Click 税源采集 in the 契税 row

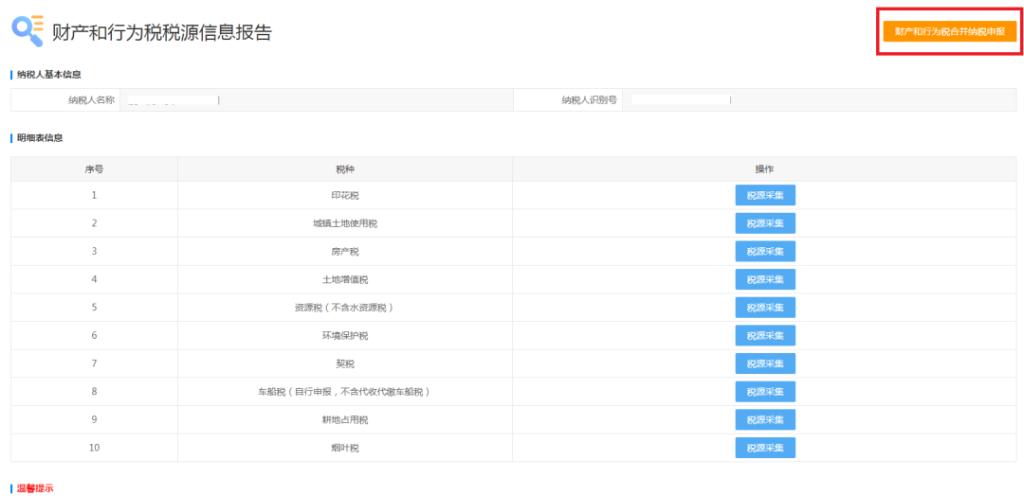[765, 363]
